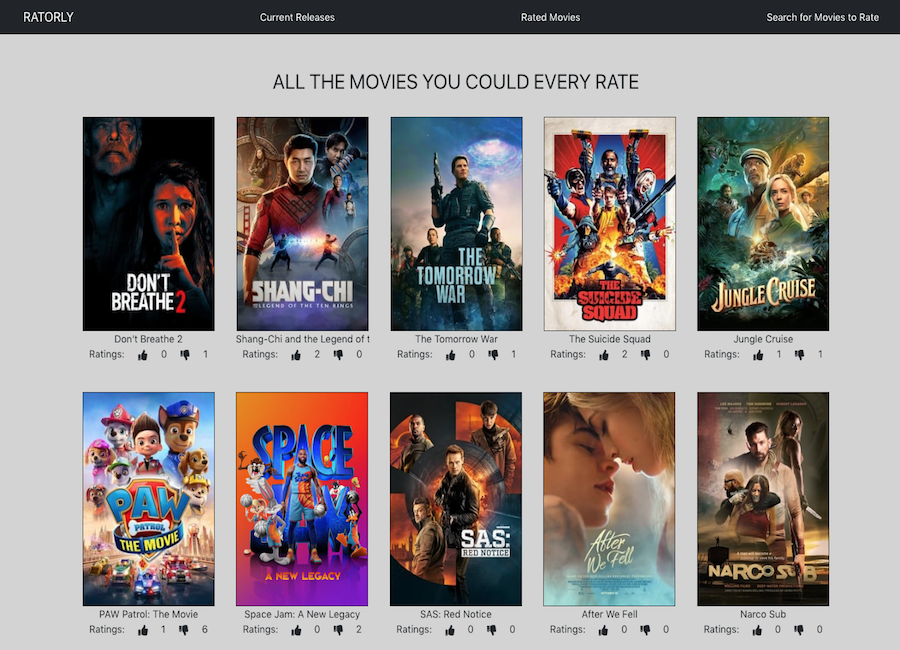Open the Don't Breathe 2 poster

(149, 224)
